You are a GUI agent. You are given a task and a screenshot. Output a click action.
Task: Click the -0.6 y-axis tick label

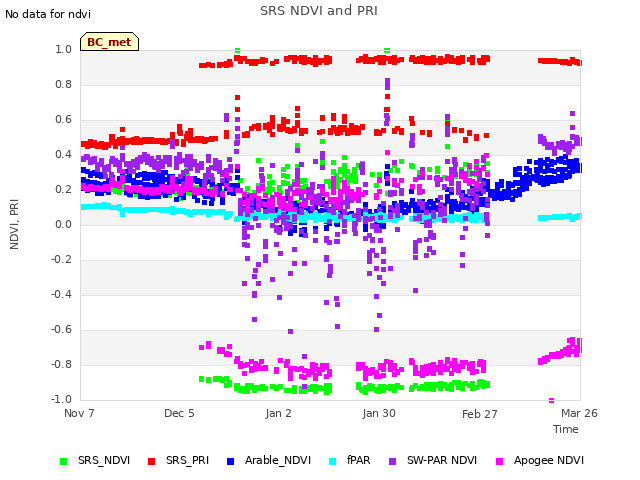62,329
